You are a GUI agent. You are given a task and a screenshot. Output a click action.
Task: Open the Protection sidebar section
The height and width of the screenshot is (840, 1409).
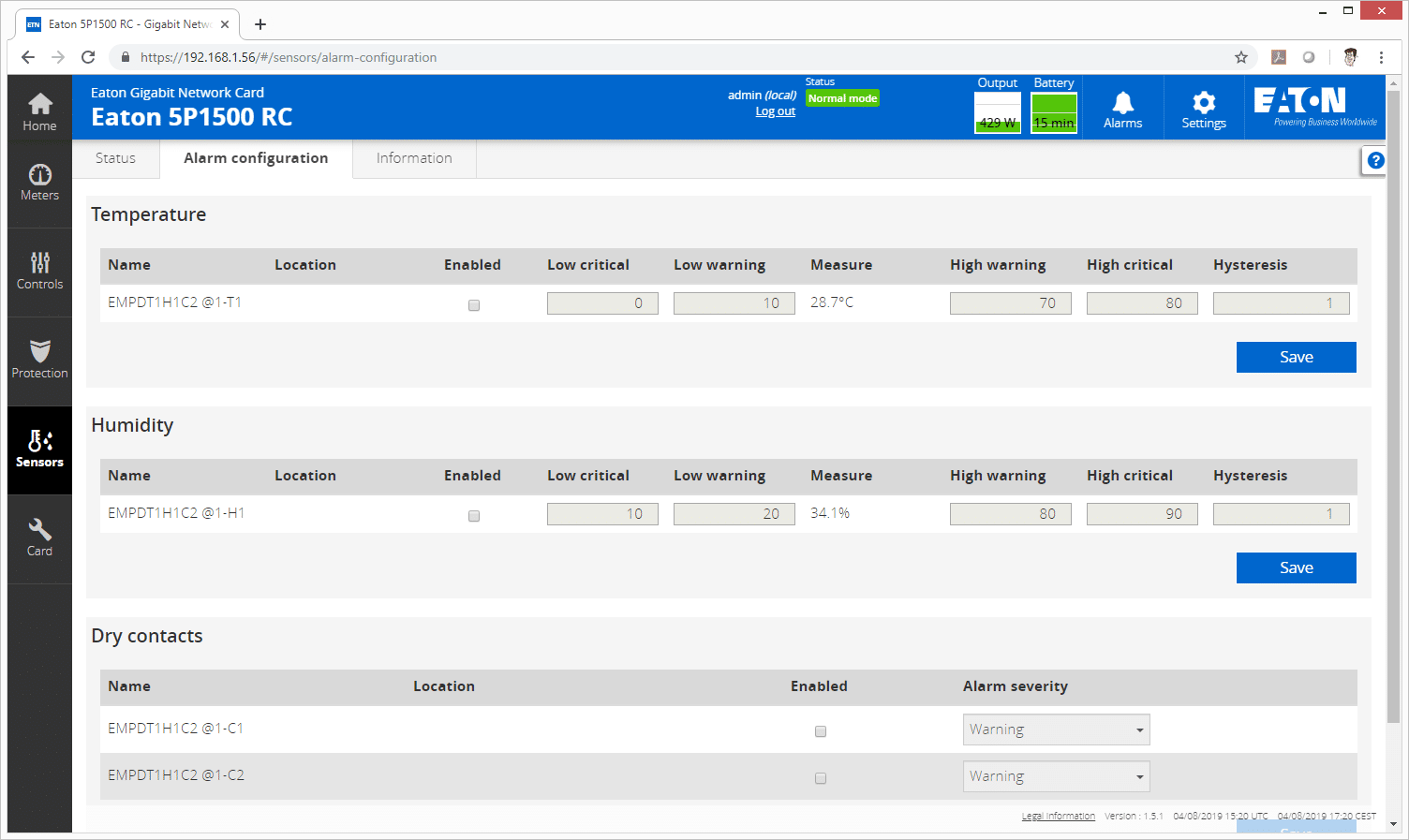tap(39, 361)
